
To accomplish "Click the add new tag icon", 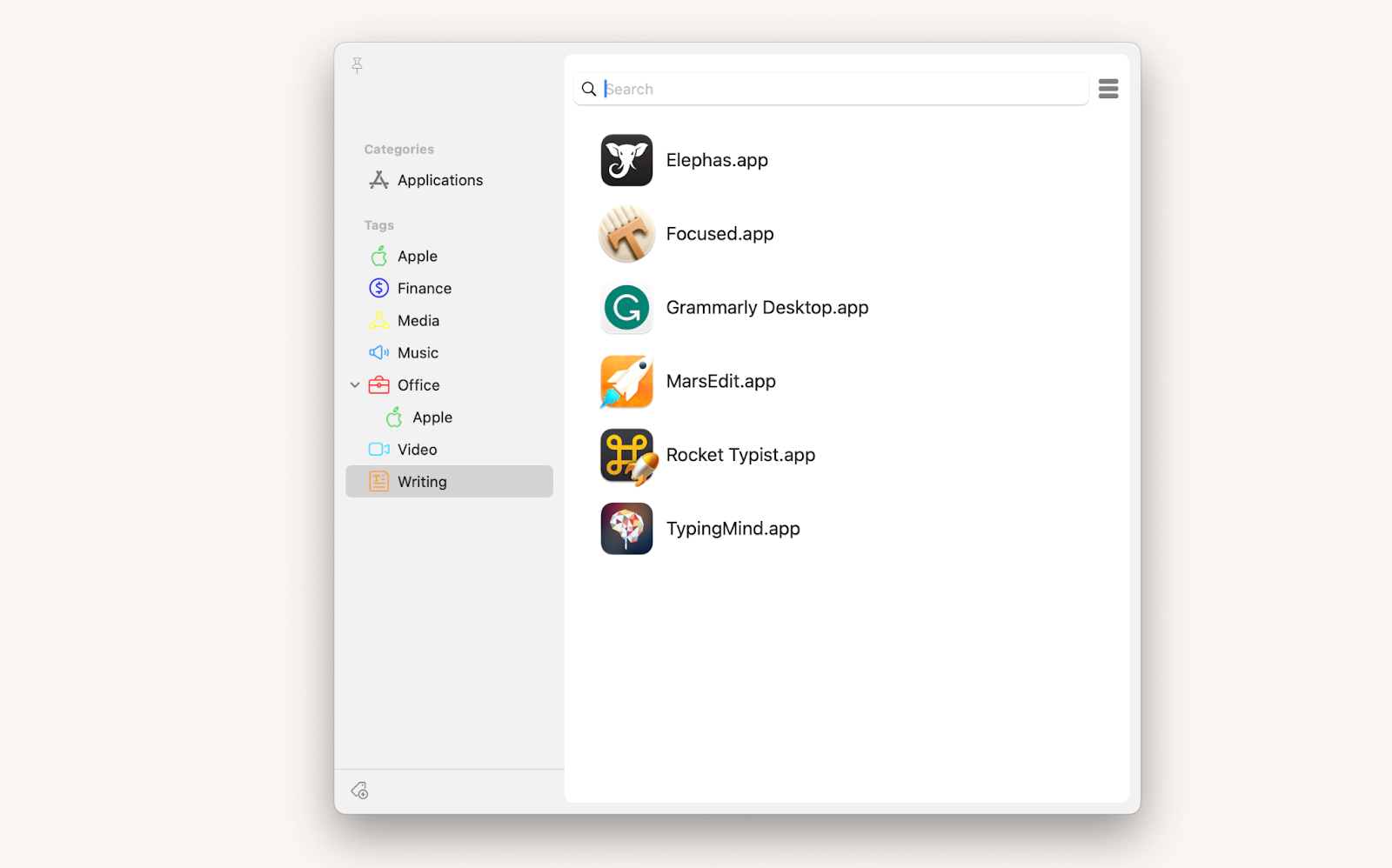I will pos(359,790).
